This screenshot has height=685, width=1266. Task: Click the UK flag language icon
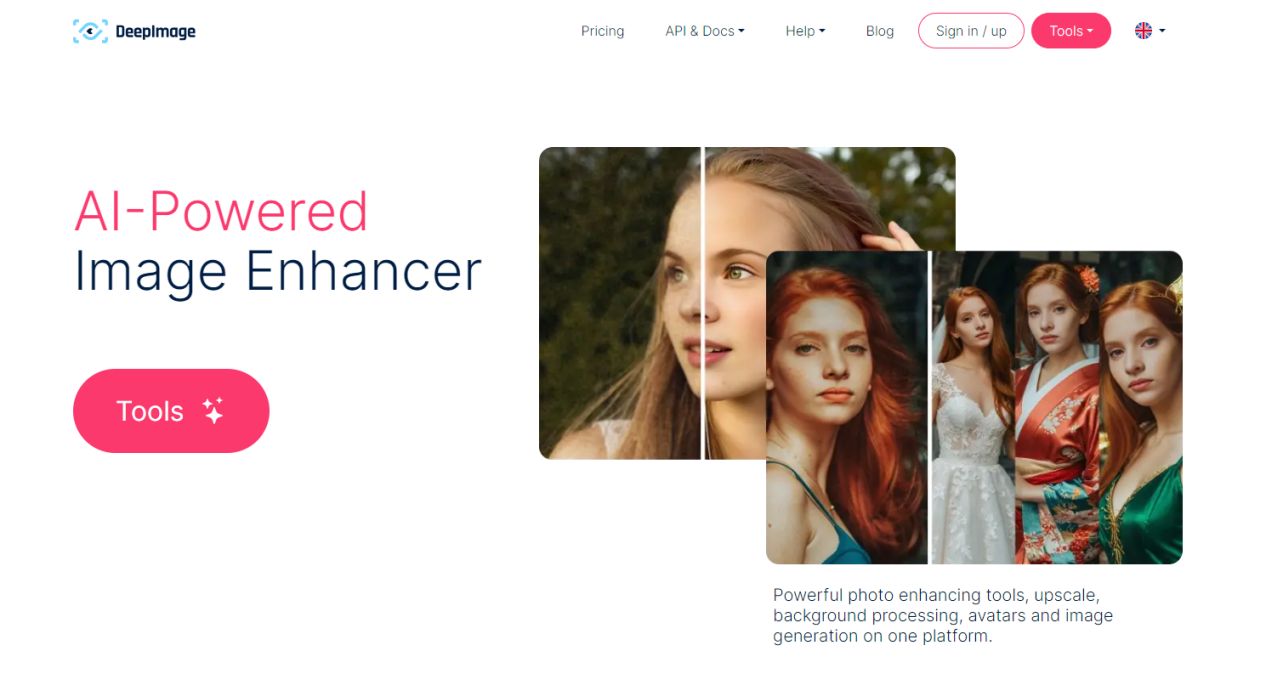tap(1143, 31)
